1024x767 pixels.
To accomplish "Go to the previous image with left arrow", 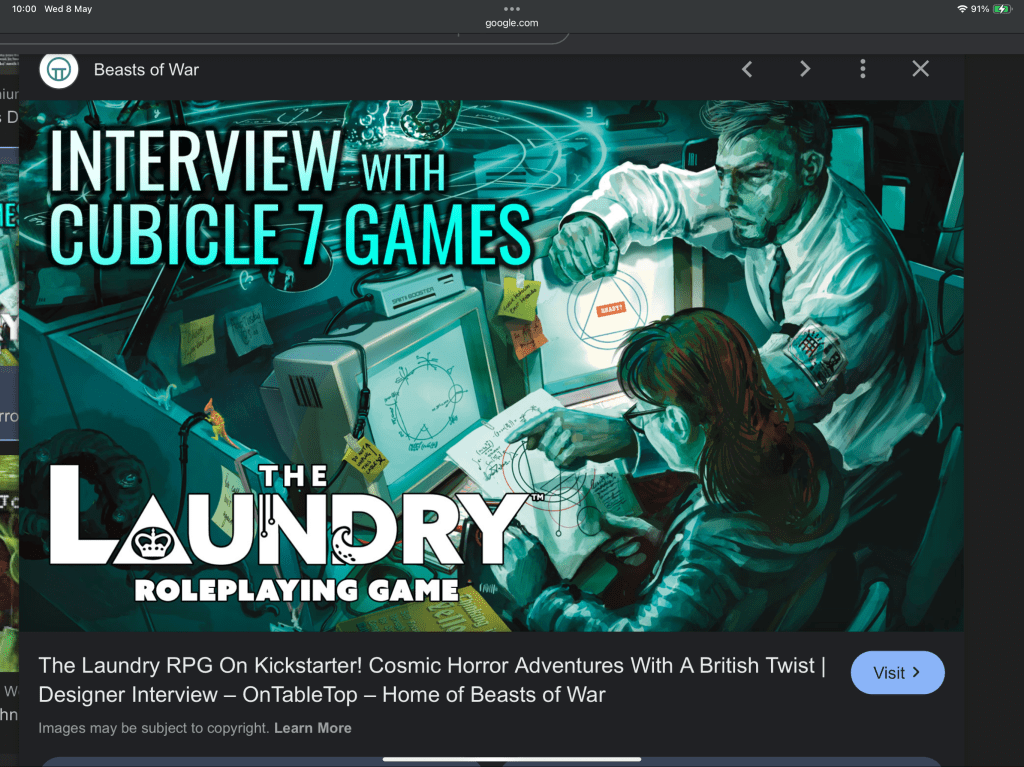I will click(x=746, y=69).
